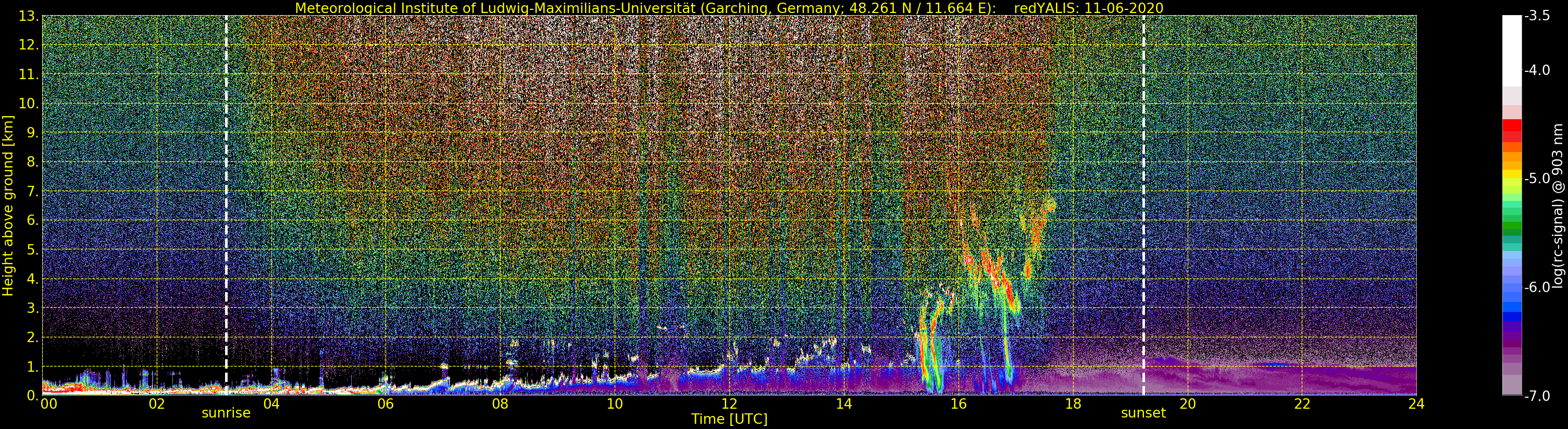Click the '10' time axis tick label
This screenshot has width=1568, height=429.
615,403
